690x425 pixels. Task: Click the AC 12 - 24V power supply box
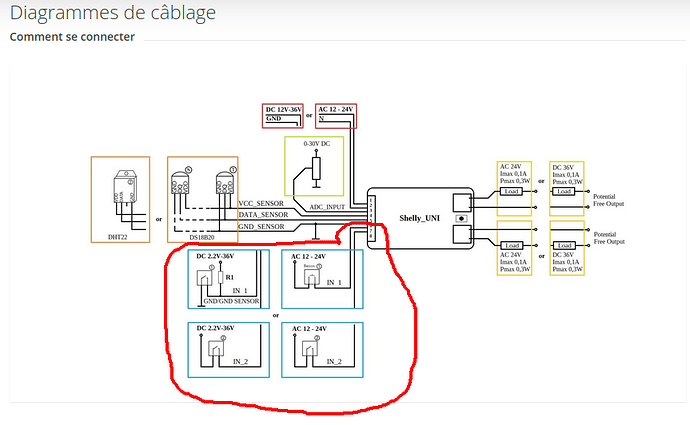[x=336, y=115]
